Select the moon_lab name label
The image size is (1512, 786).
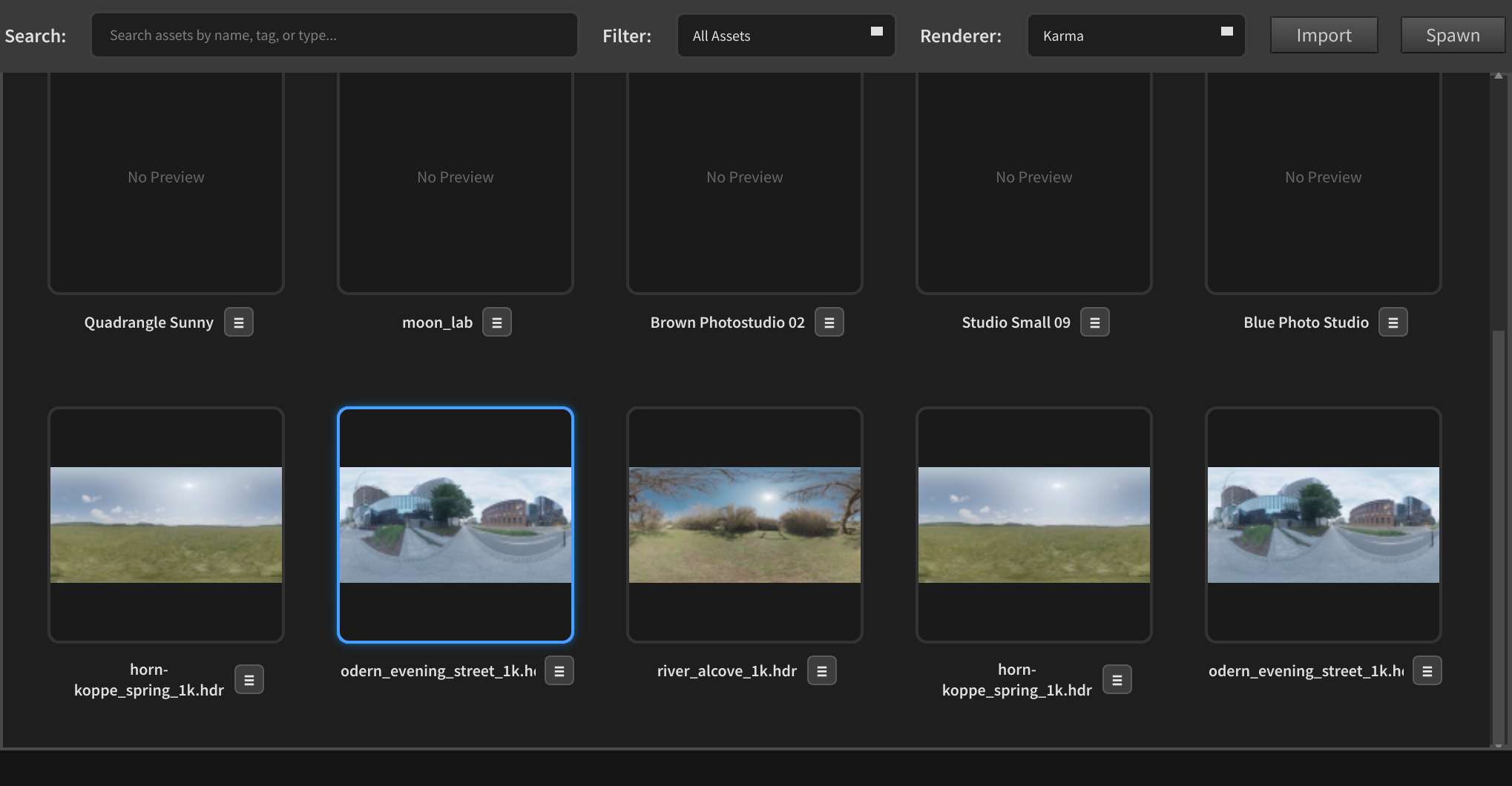437,322
